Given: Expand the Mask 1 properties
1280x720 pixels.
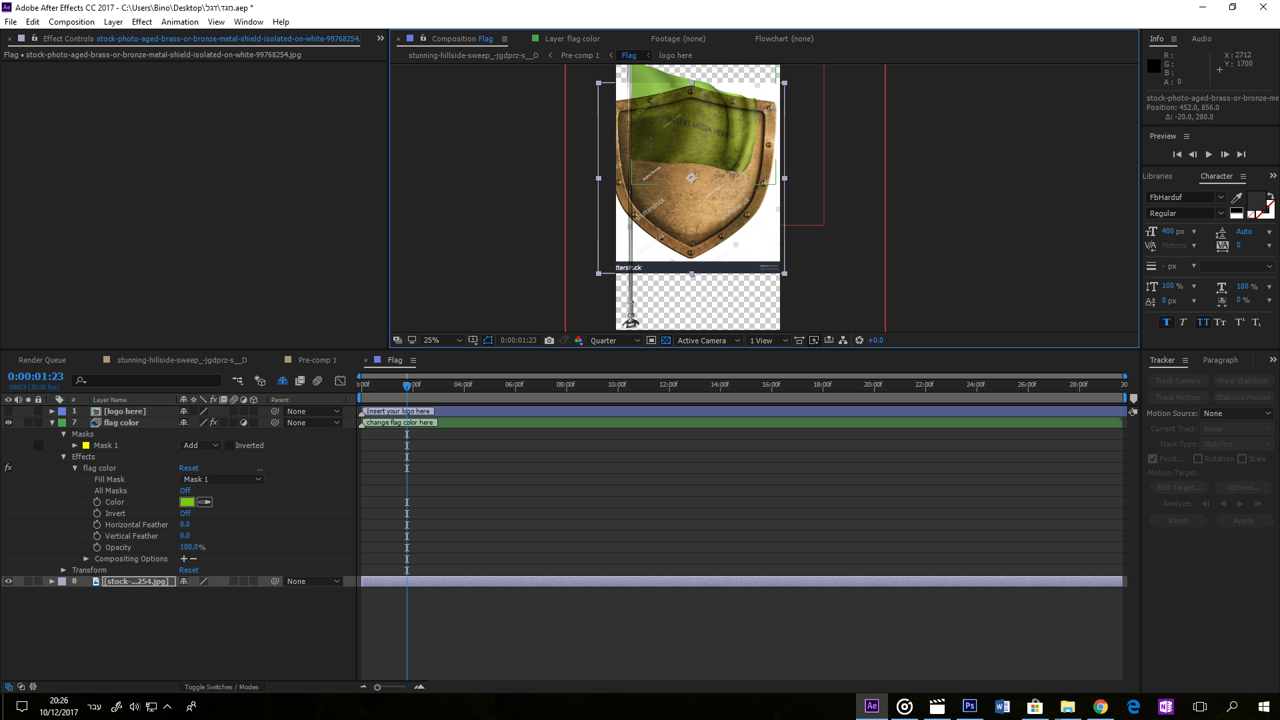Looking at the screenshot, I should (75, 445).
